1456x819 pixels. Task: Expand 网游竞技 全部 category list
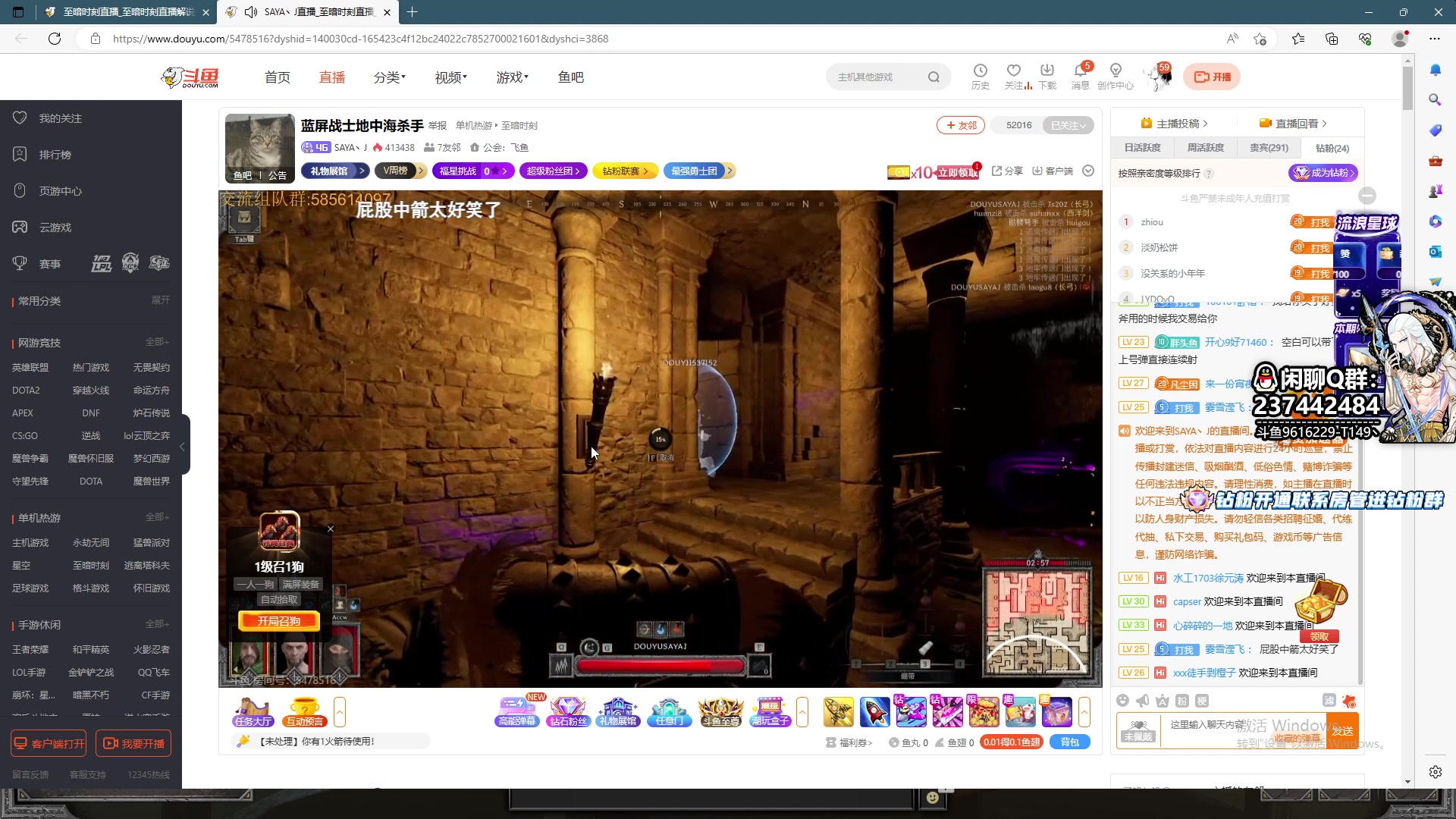click(157, 342)
